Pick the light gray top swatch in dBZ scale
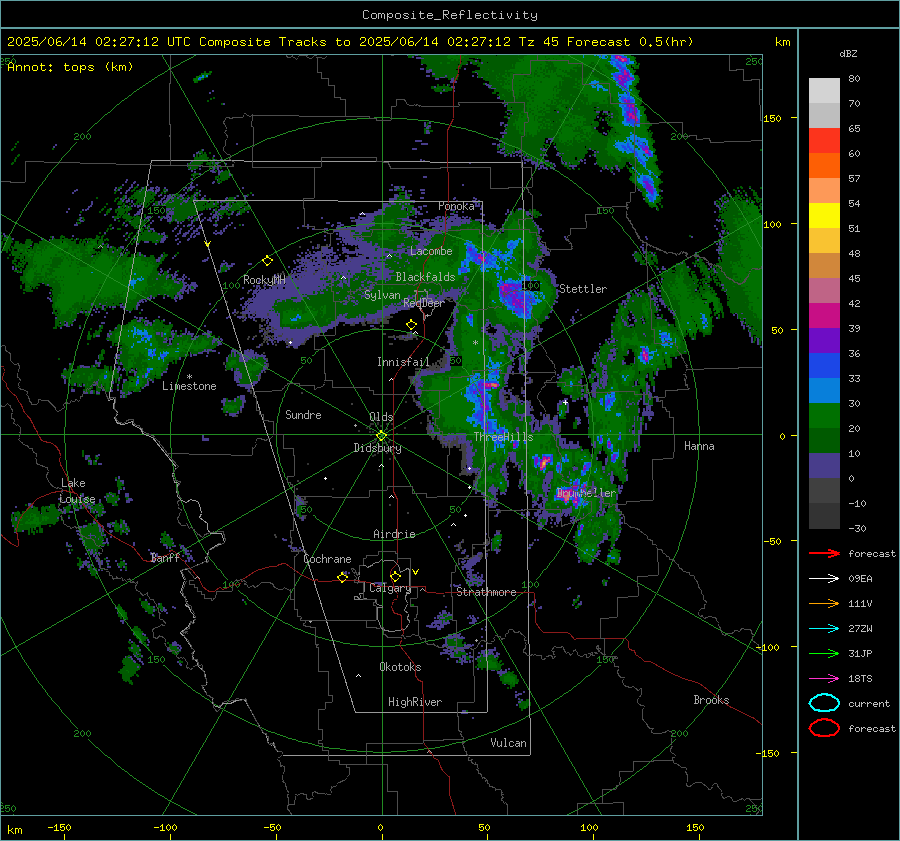 [824, 91]
